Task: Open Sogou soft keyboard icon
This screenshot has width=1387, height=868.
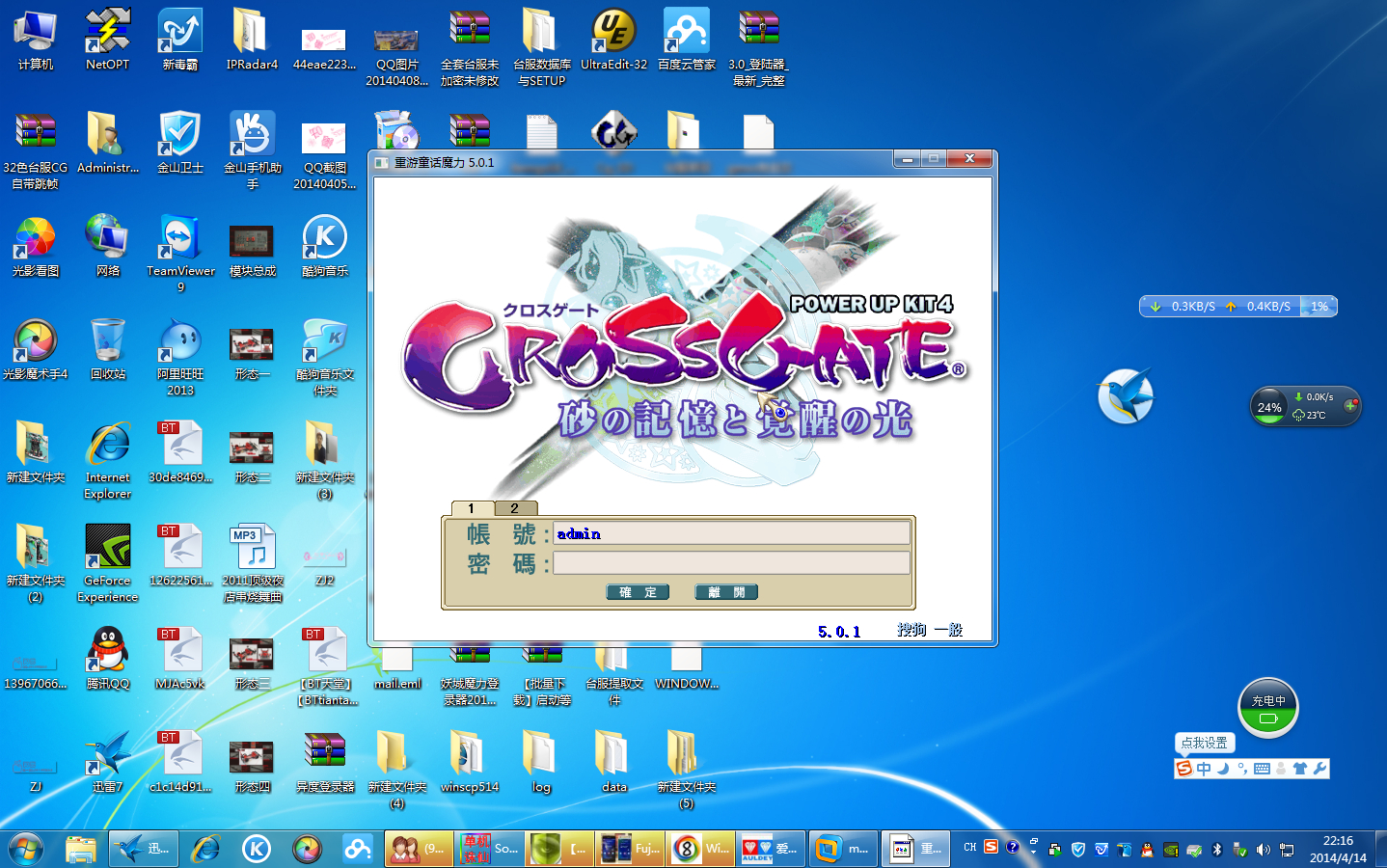Action: coord(1262,769)
